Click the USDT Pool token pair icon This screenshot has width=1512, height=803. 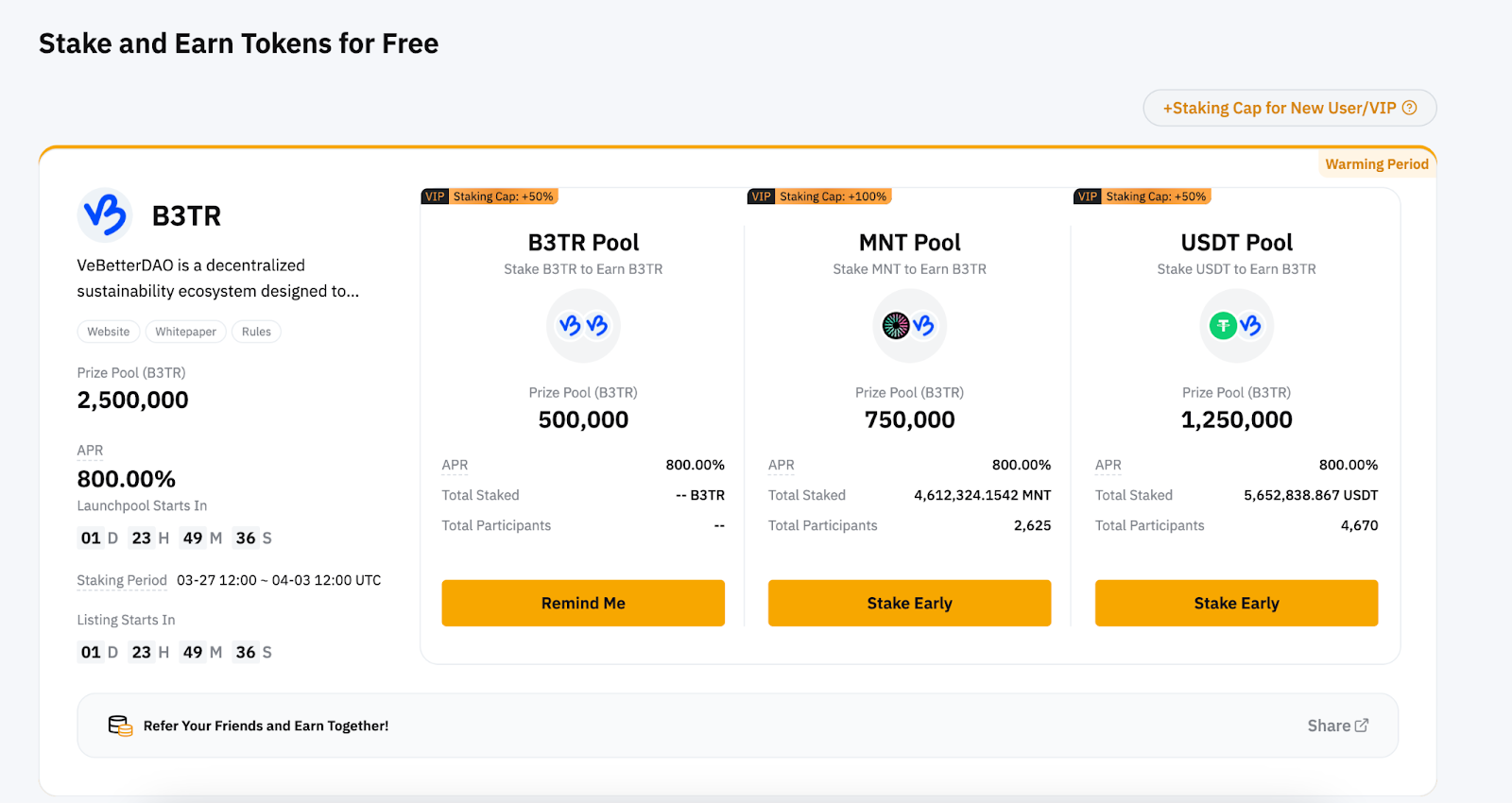pos(1236,326)
